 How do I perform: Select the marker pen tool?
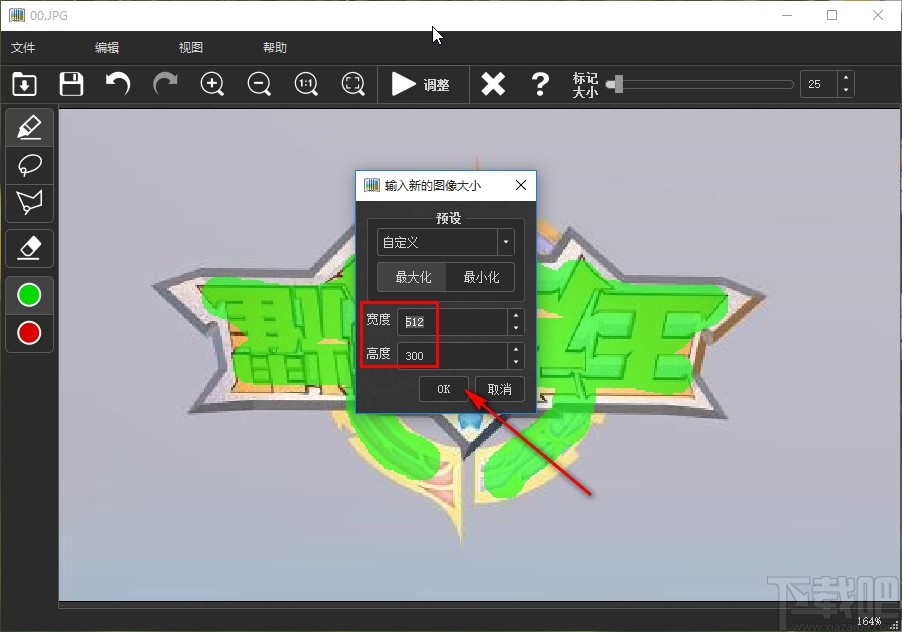tap(29, 128)
